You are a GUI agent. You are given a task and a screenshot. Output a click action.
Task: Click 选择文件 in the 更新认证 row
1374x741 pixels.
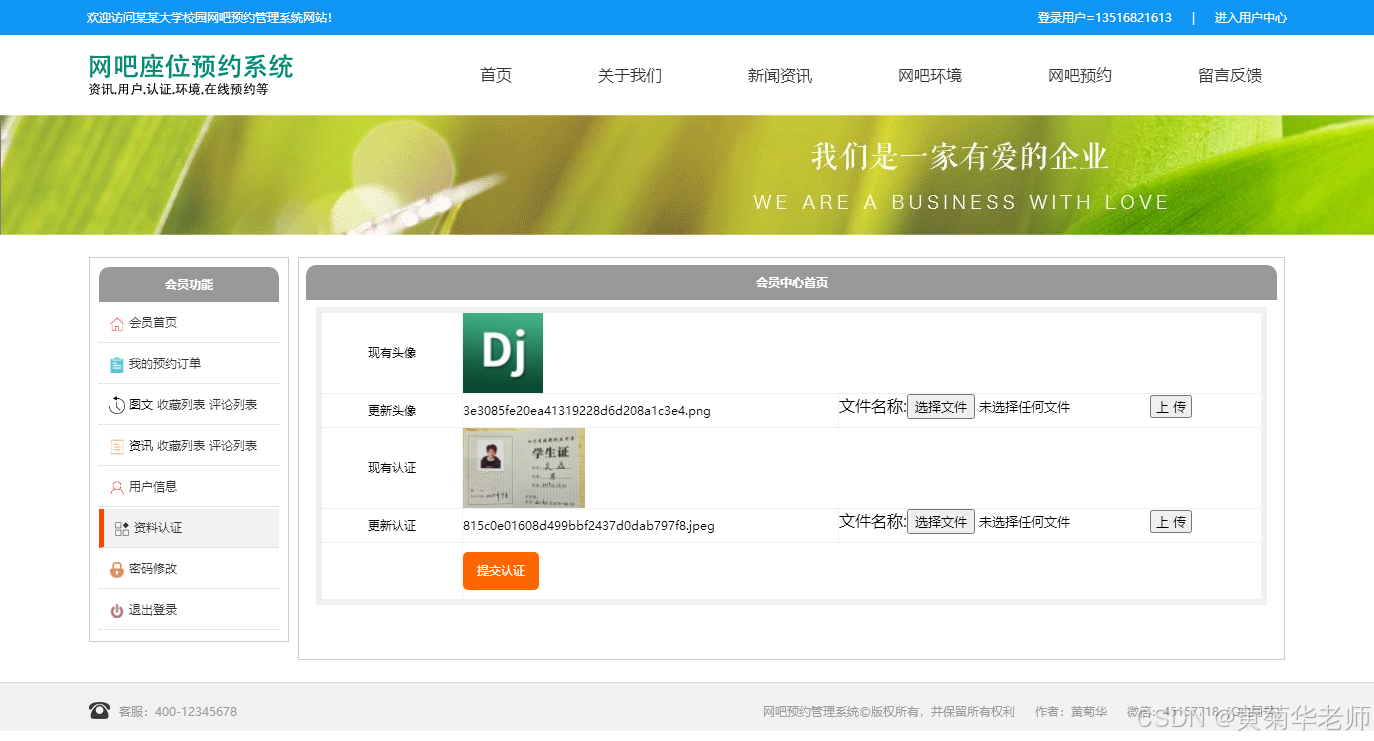click(940, 521)
